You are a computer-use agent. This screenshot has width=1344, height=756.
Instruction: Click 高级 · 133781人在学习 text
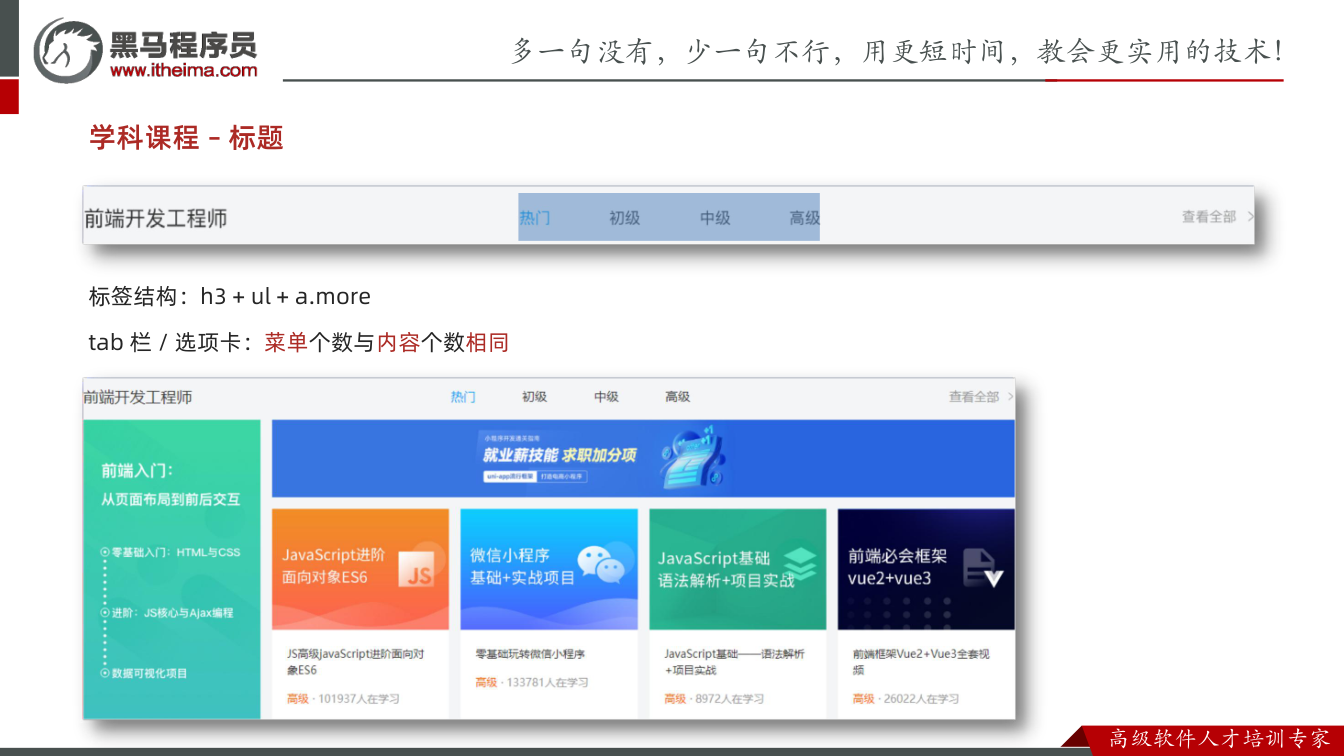pyautogui.click(x=532, y=683)
